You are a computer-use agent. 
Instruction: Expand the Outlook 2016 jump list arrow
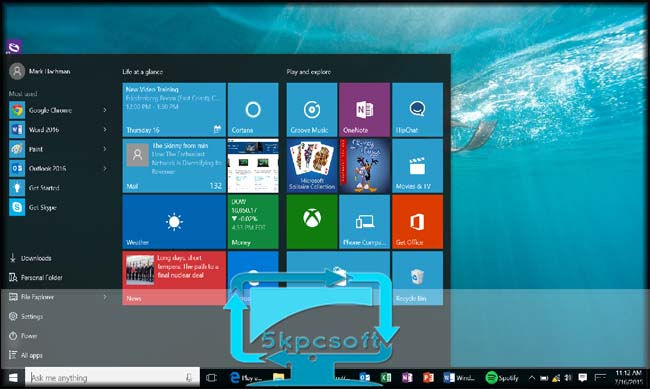pos(105,168)
